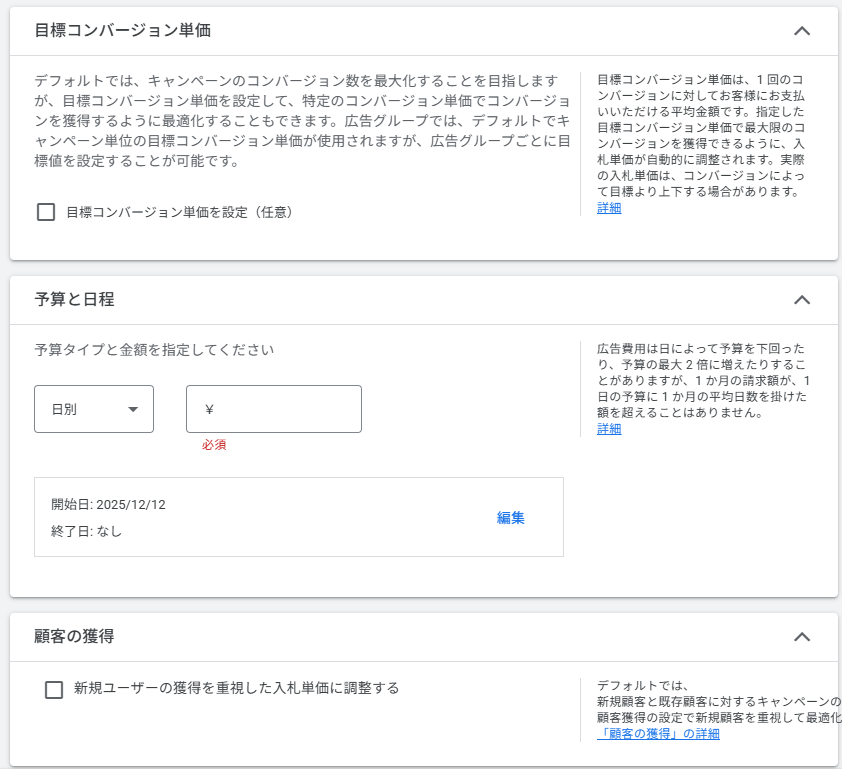Screen dimensions: 842x771
Task: Click the arrow icon on 日別 dropdown
Action: point(133,409)
